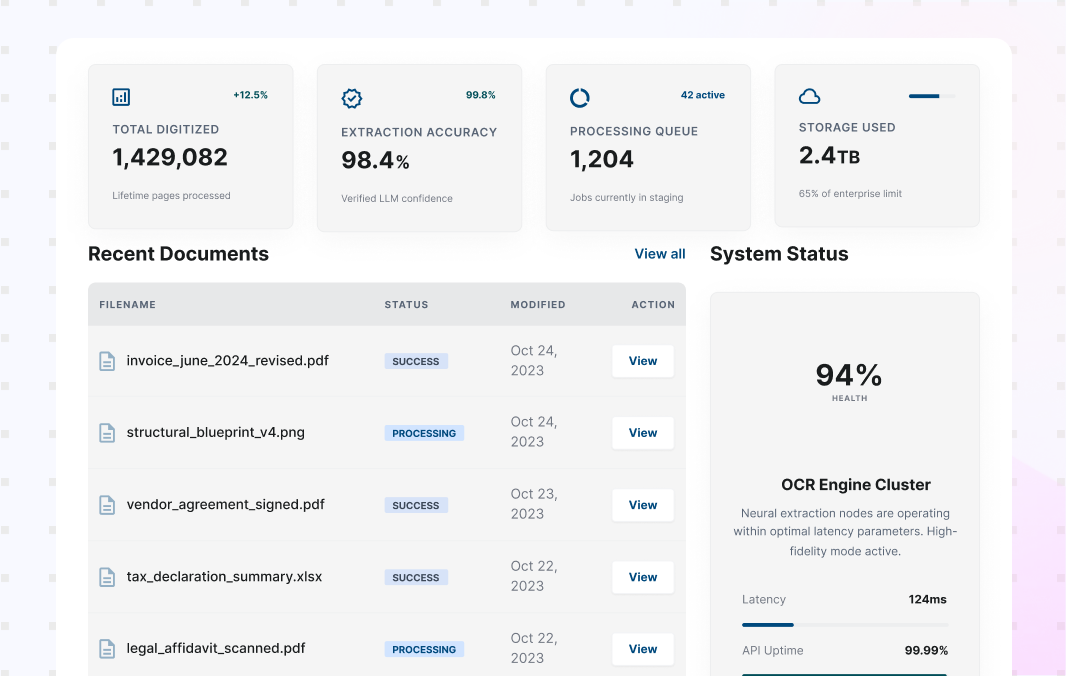
Task: Click the SUCCESS badge for vendor_agreement_signed.pdf
Action: 416,505
